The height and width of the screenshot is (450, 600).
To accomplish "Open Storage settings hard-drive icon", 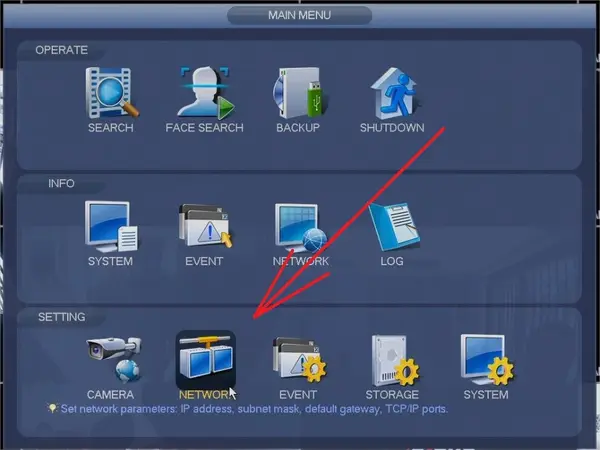I will tap(395, 360).
